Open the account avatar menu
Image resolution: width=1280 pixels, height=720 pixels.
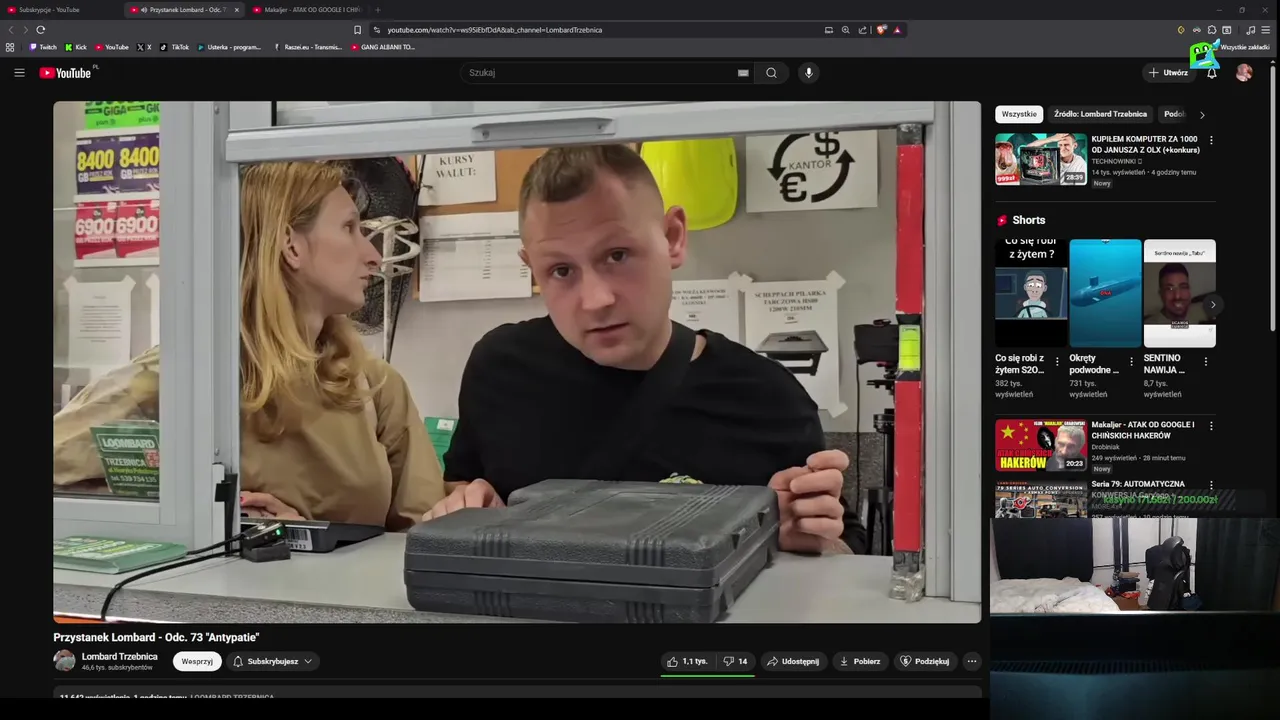pos(1244,72)
